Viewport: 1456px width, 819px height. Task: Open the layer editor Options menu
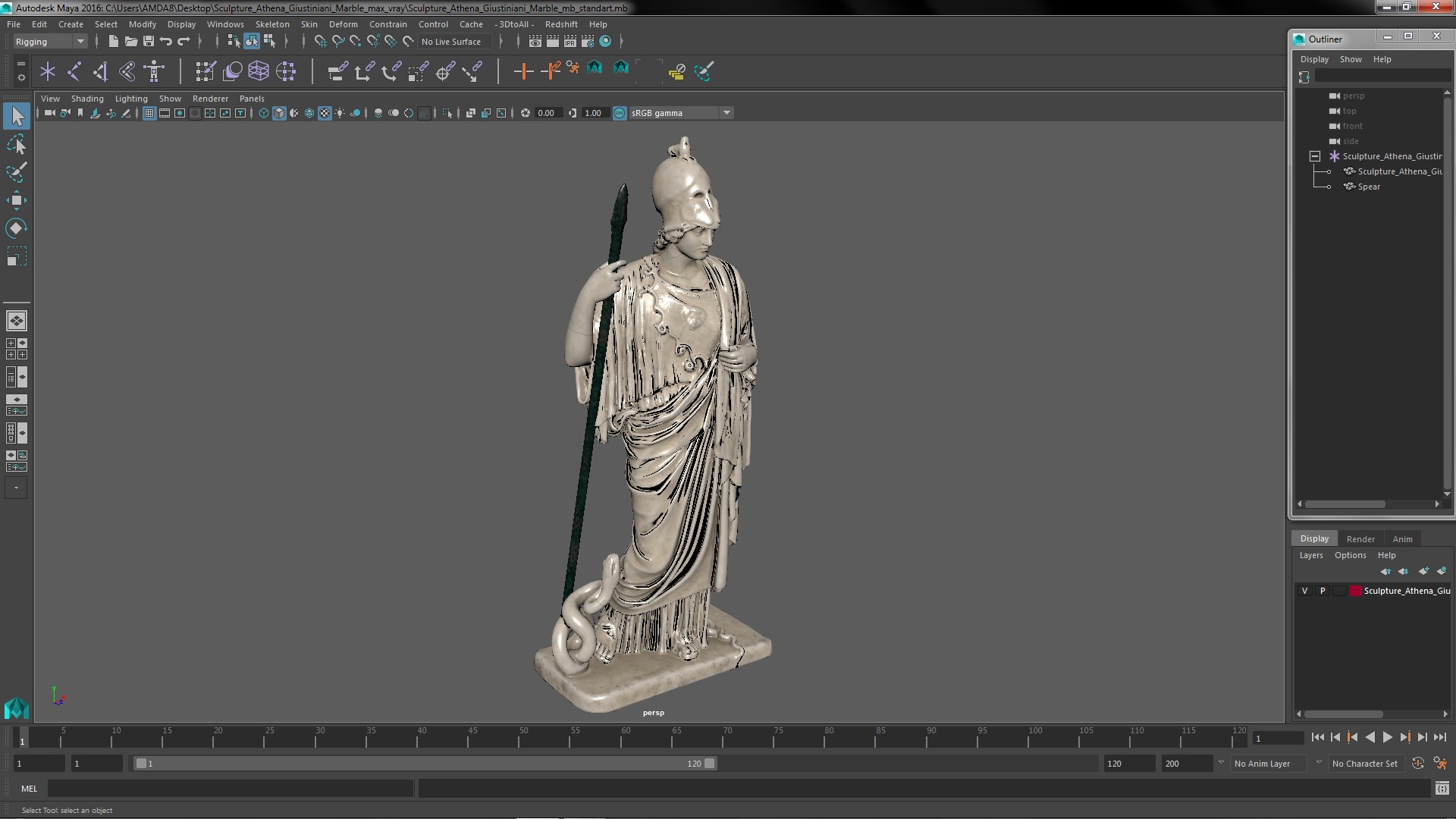pyautogui.click(x=1350, y=555)
